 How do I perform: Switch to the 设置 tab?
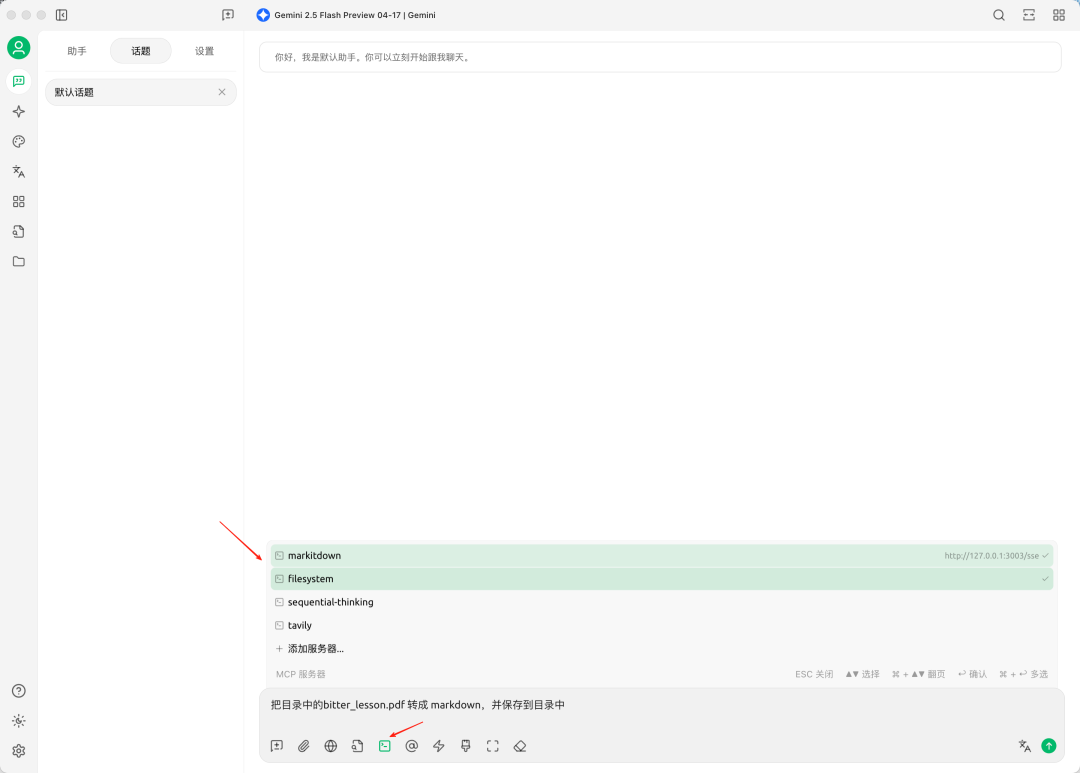(204, 51)
